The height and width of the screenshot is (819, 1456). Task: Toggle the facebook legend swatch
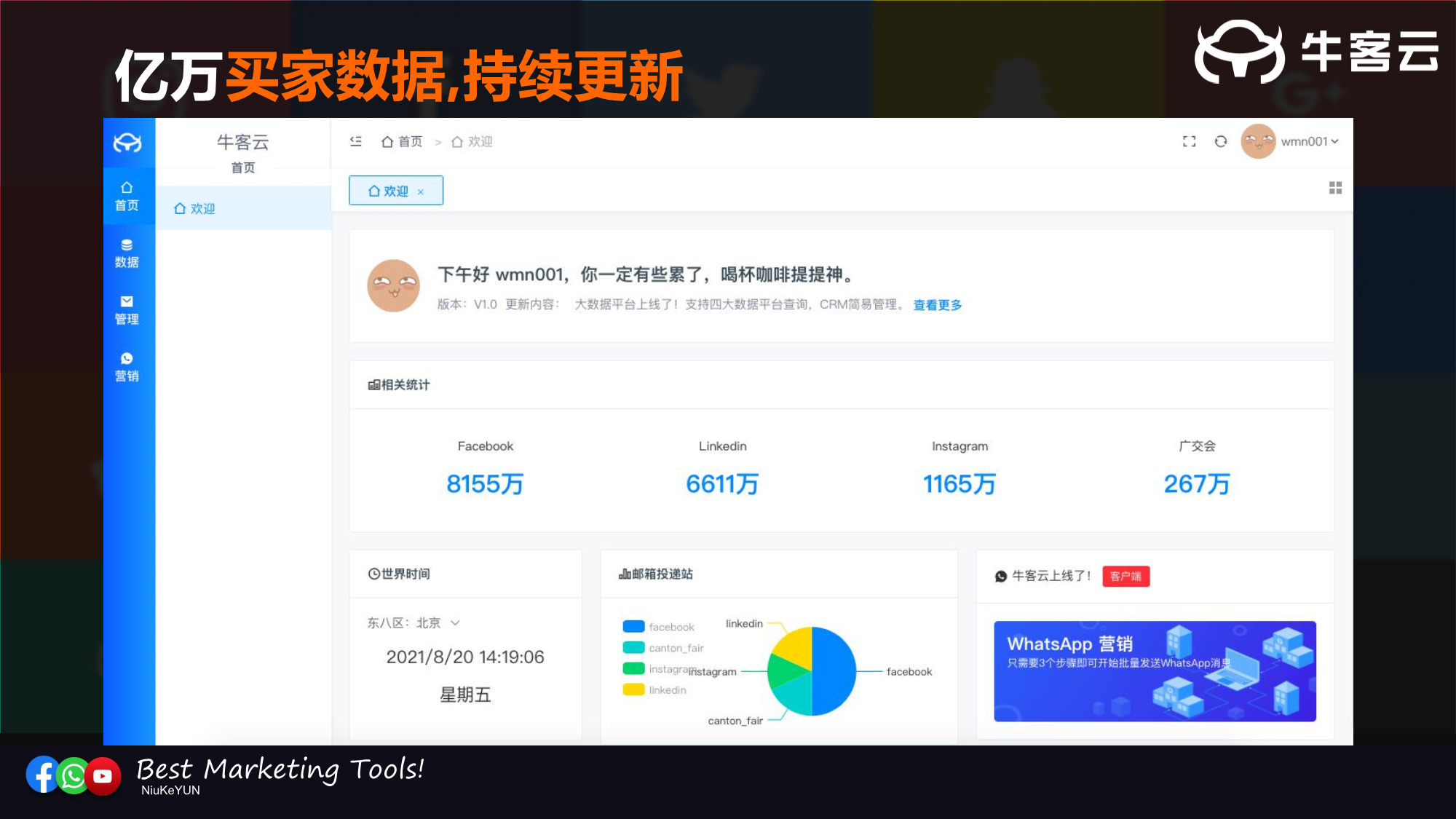[633, 627]
